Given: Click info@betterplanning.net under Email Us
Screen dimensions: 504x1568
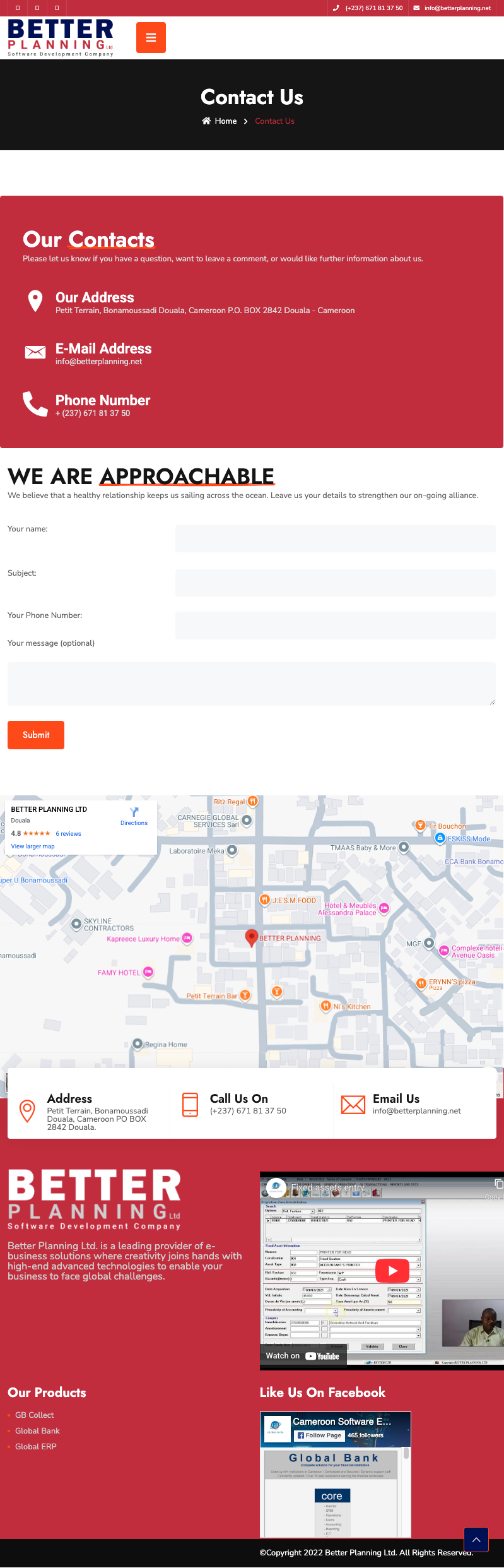Looking at the screenshot, I should (x=417, y=1111).
